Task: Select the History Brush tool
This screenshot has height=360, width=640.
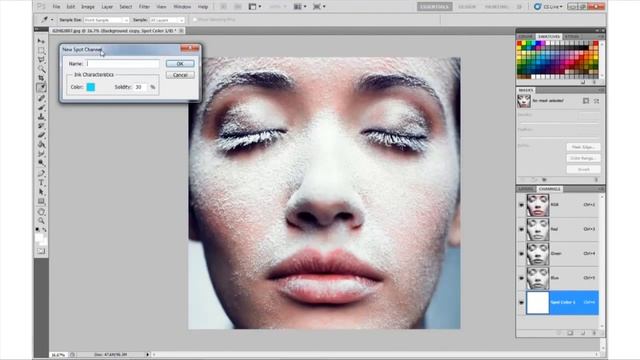Action: point(41,126)
